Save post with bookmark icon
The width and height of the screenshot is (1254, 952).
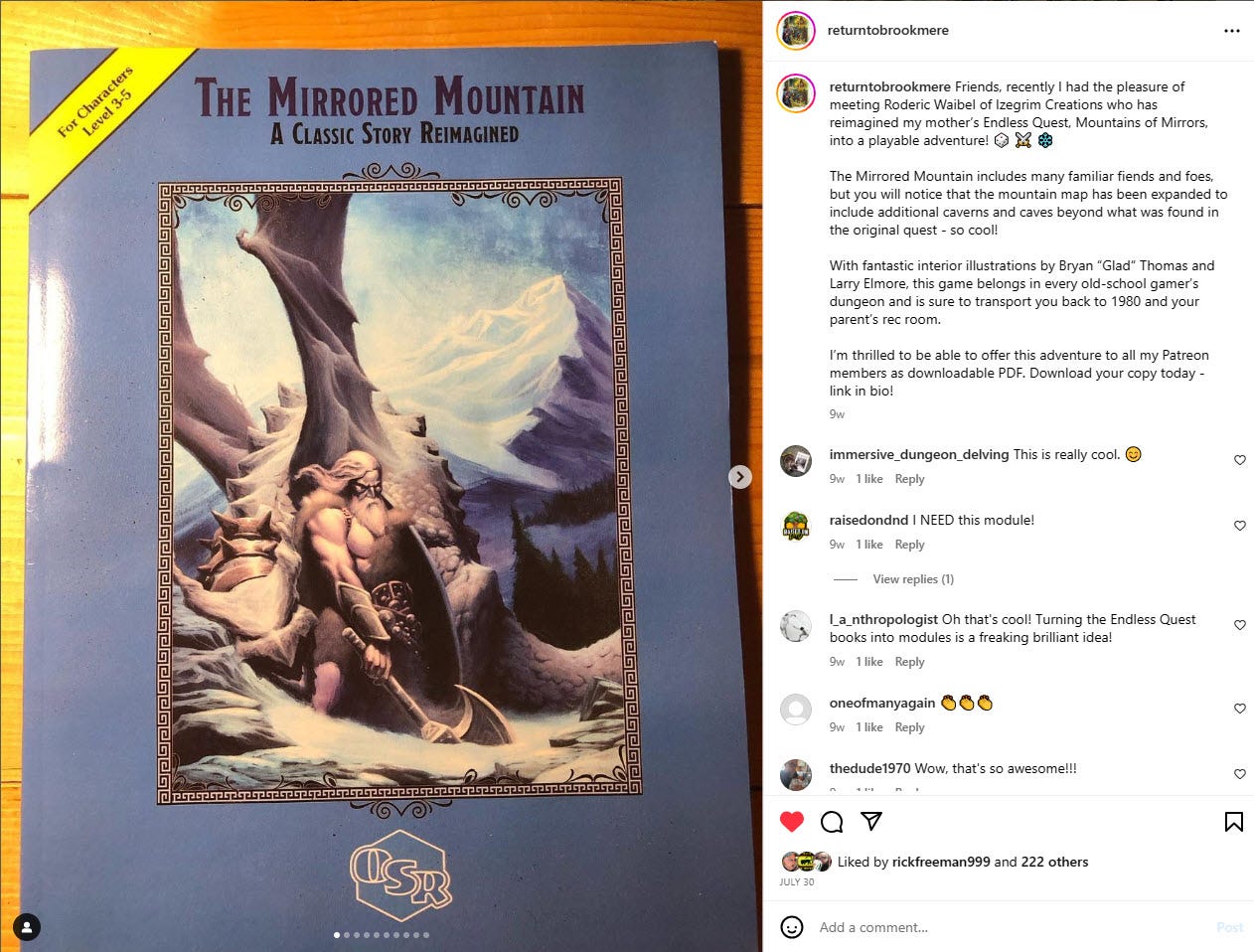point(1234,822)
